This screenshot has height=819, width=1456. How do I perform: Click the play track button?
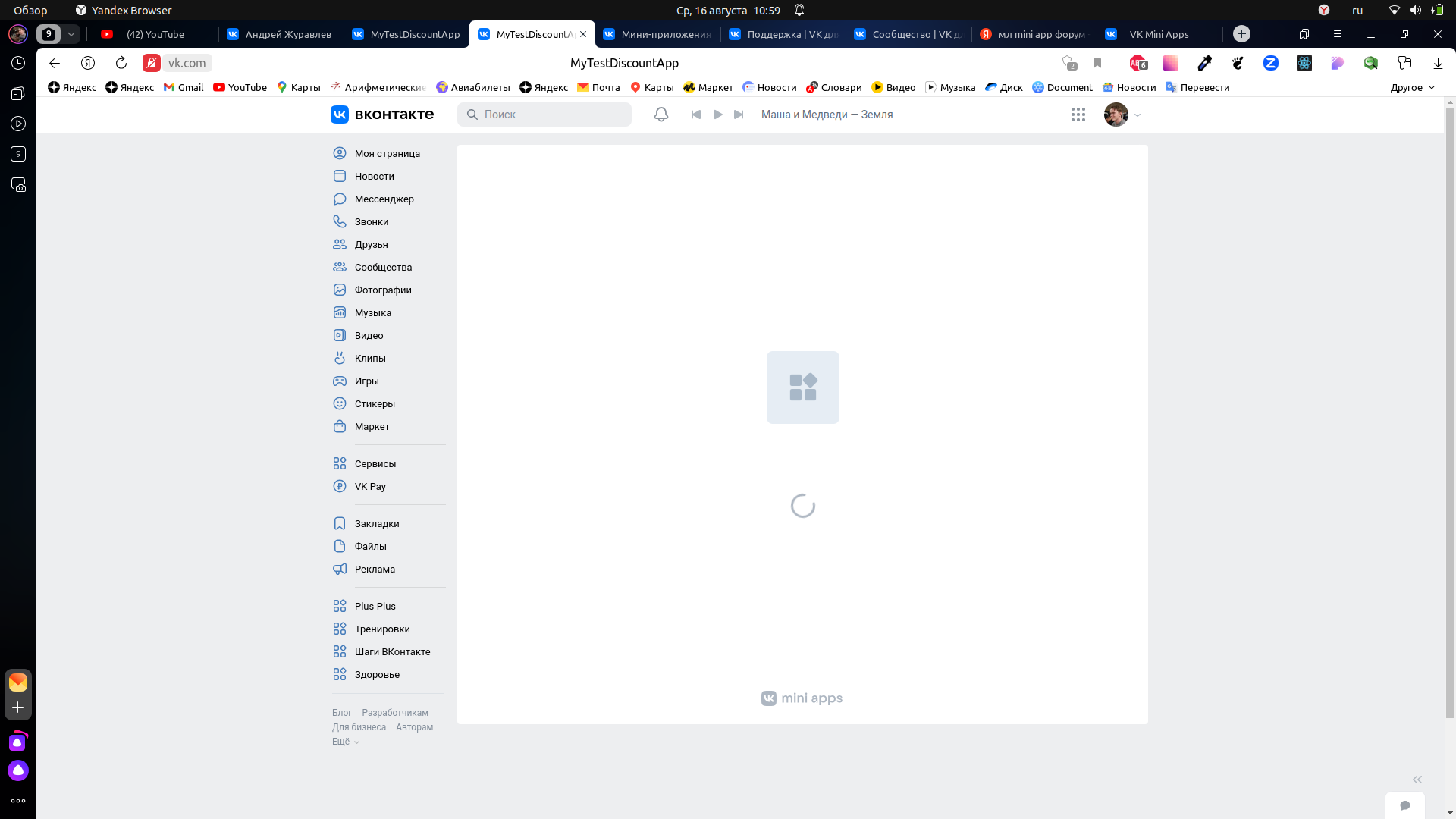coord(717,114)
